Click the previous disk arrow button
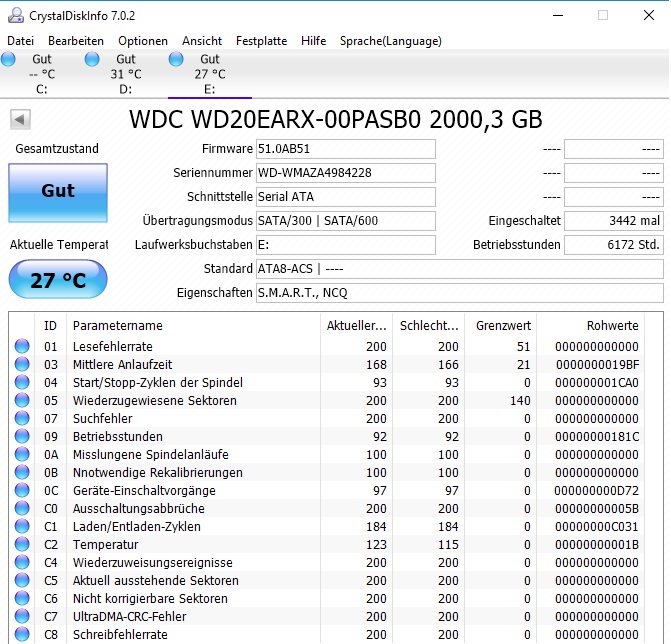The height and width of the screenshot is (644, 671). (x=21, y=119)
